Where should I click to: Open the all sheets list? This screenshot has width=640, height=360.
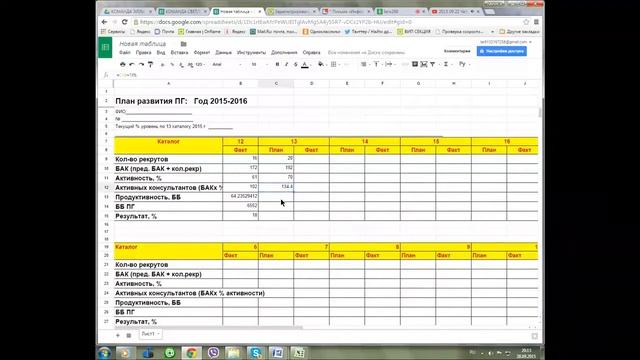click(x=129, y=335)
